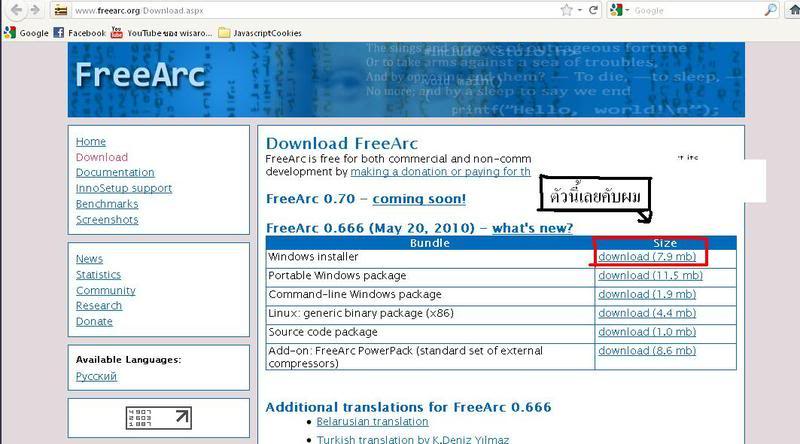Open the Facebook bookmark
Screen dimensions: 800x444
[80, 33]
